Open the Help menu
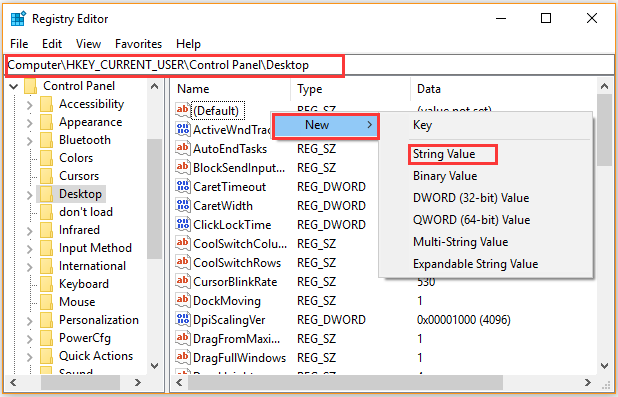The height and width of the screenshot is (397, 618). 188,44
